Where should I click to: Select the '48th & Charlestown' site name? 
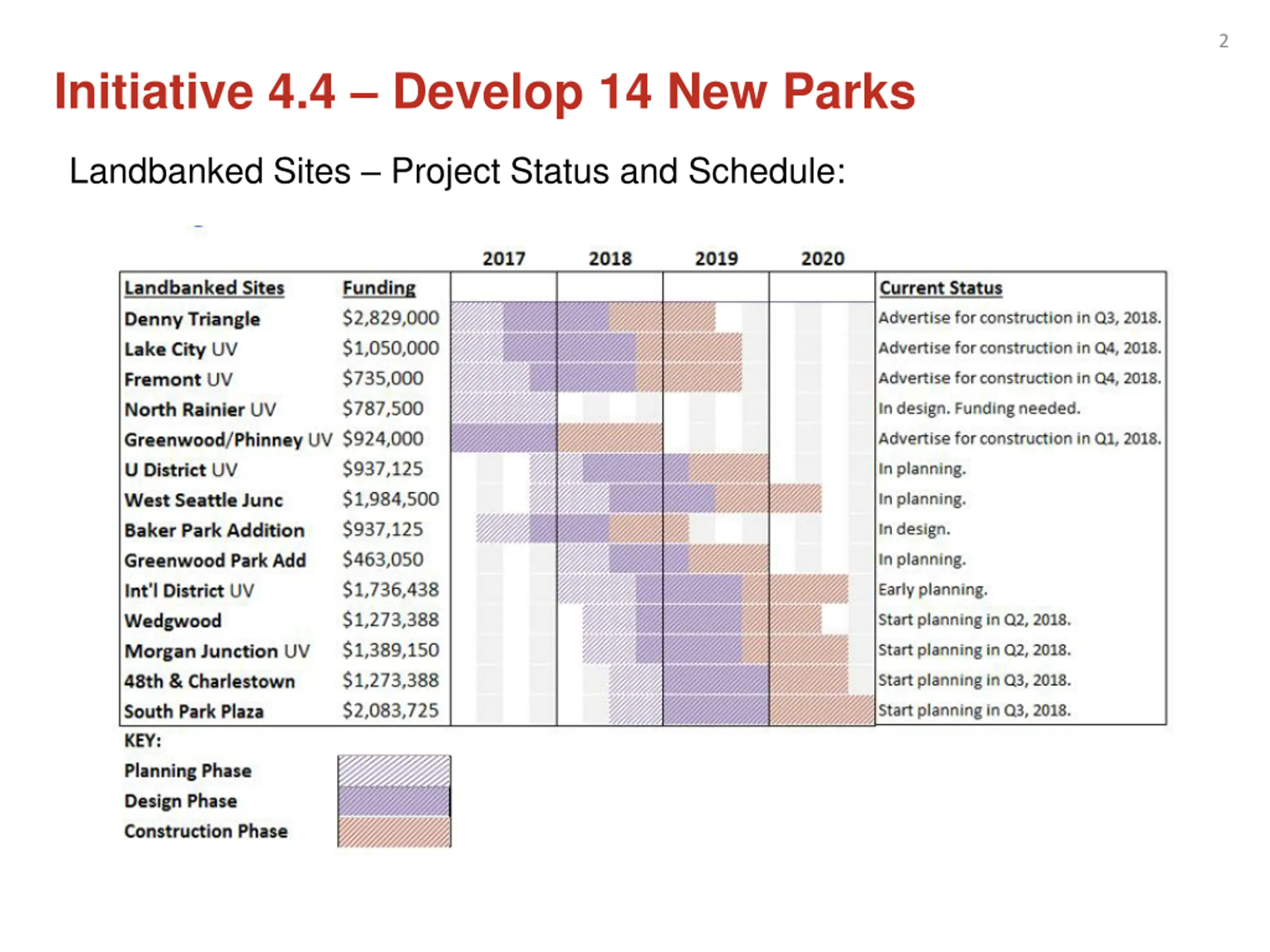click(x=209, y=681)
